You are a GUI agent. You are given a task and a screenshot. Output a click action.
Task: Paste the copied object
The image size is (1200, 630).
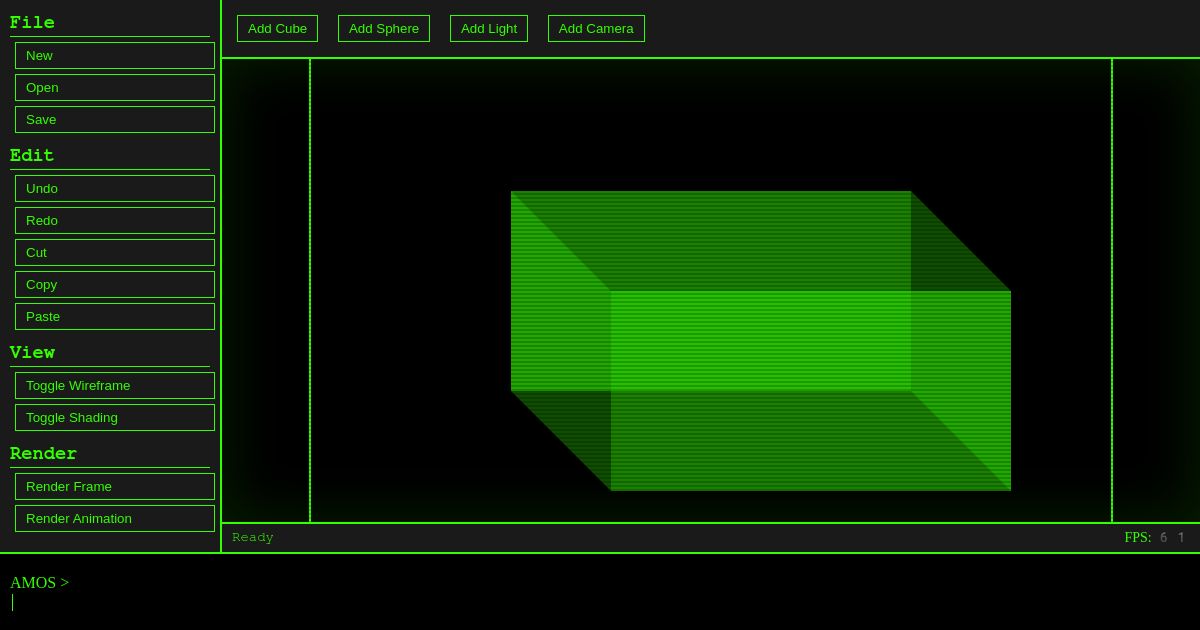[x=114, y=316]
